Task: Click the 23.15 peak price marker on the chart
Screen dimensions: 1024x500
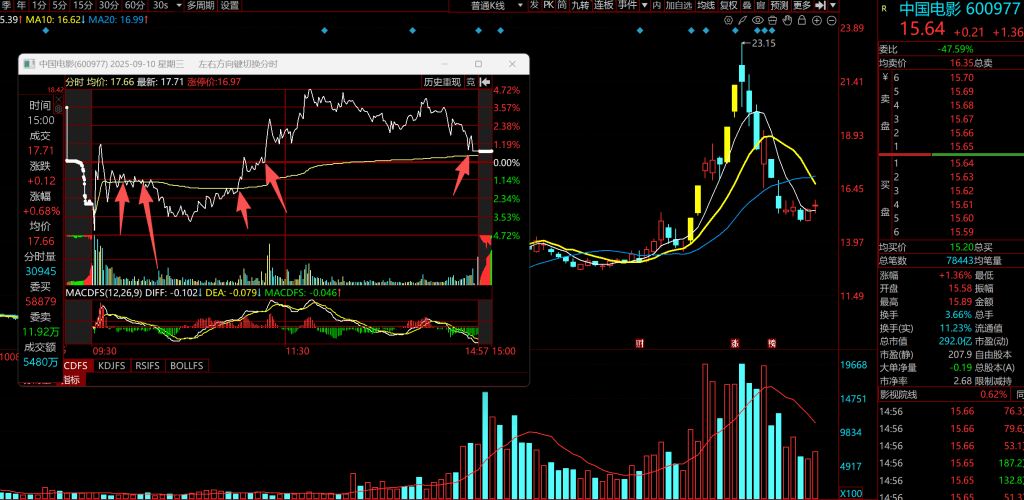Action: [763, 43]
